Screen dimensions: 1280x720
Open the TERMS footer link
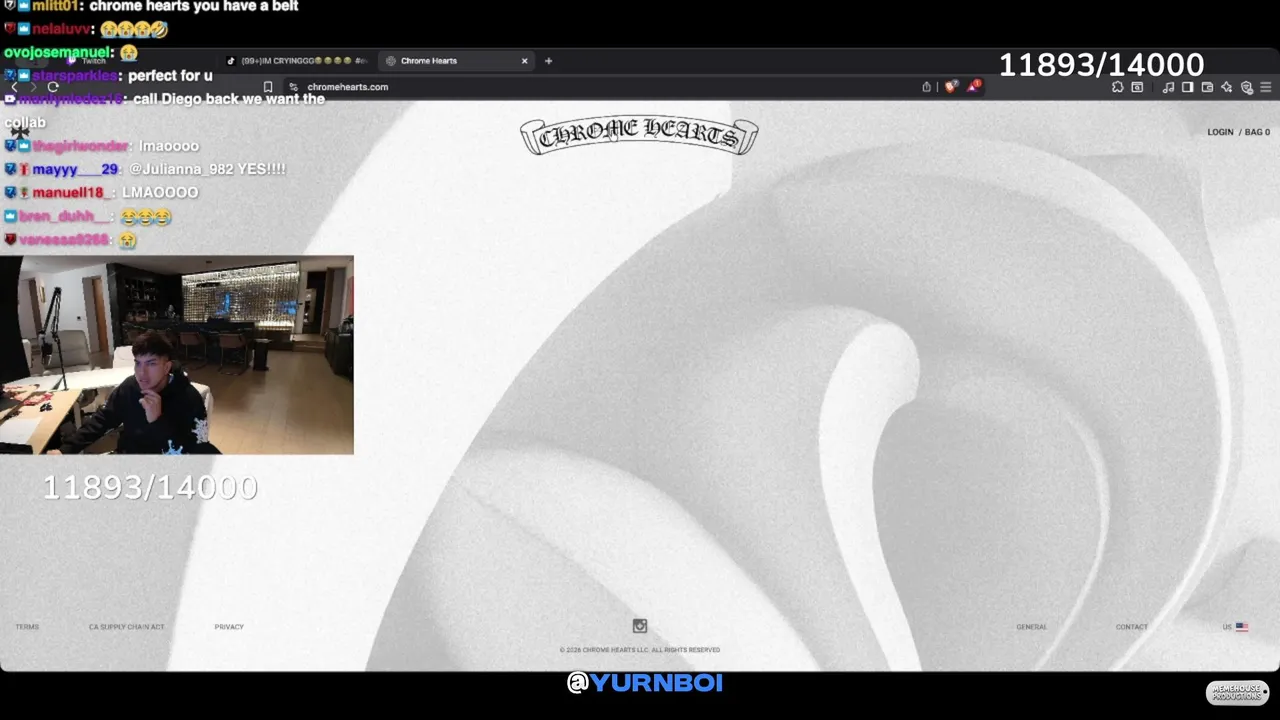[x=27, y=627]
